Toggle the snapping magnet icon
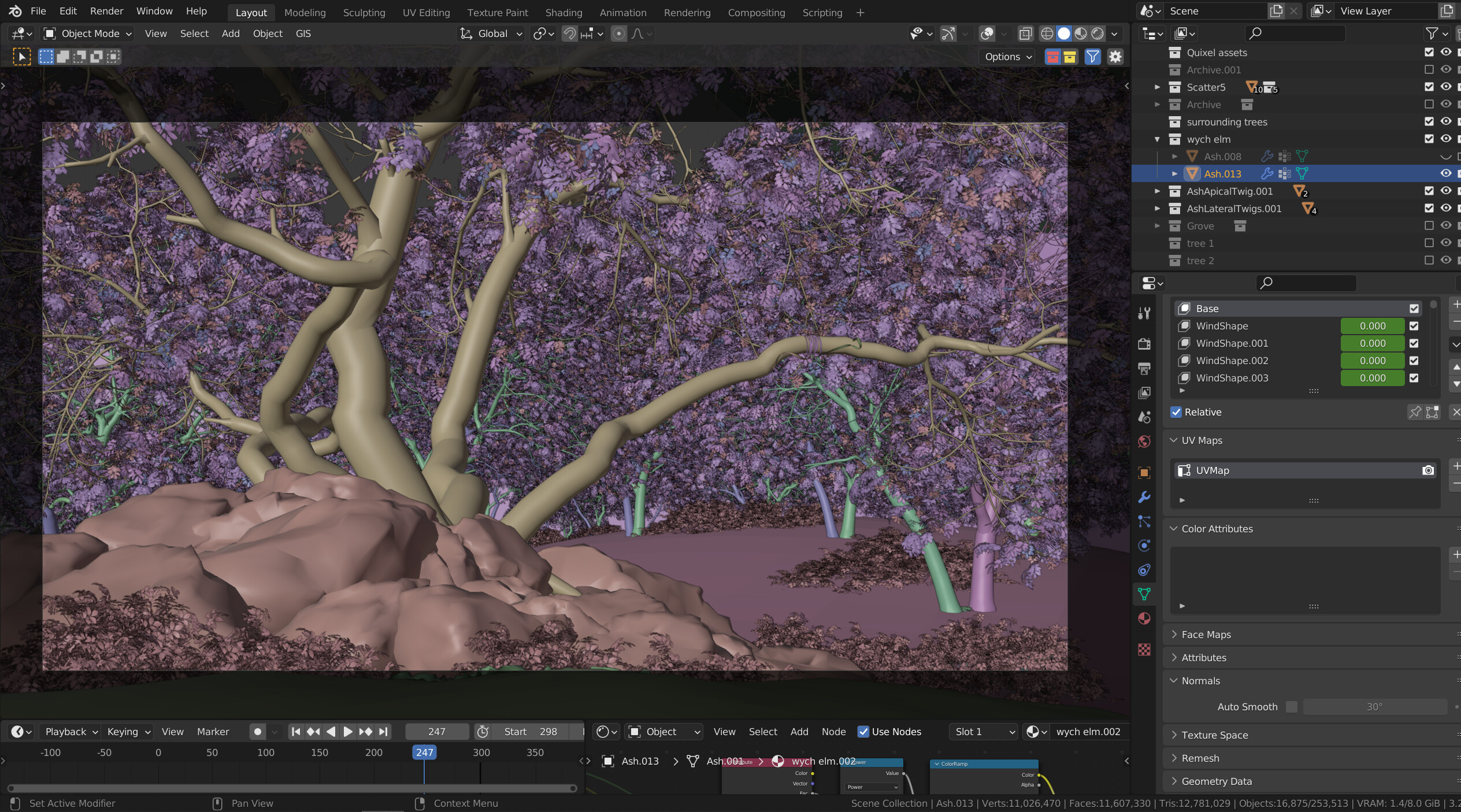Viewport: 1461px width, 812px height. 570,34
